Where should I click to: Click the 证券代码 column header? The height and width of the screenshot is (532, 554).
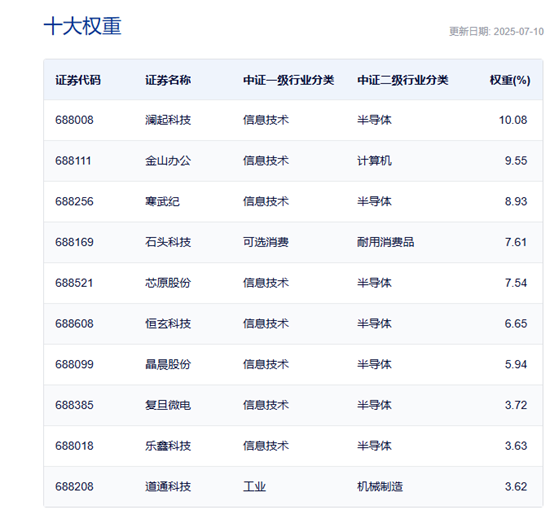[78, 80]
